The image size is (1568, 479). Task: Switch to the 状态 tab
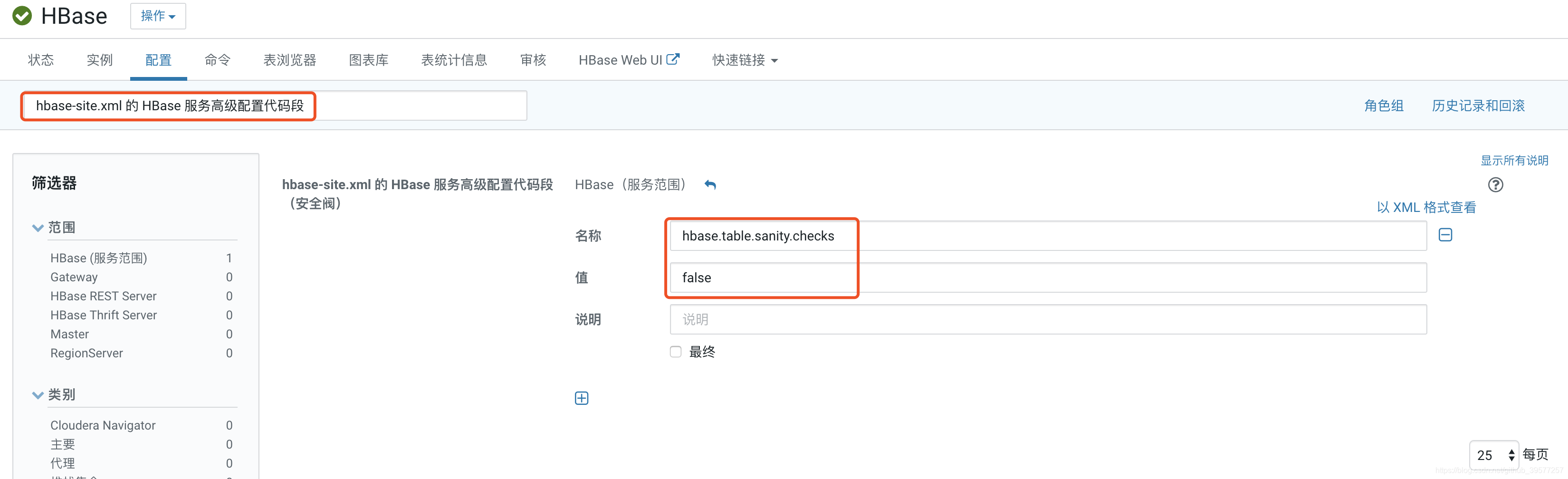(41, 60)
